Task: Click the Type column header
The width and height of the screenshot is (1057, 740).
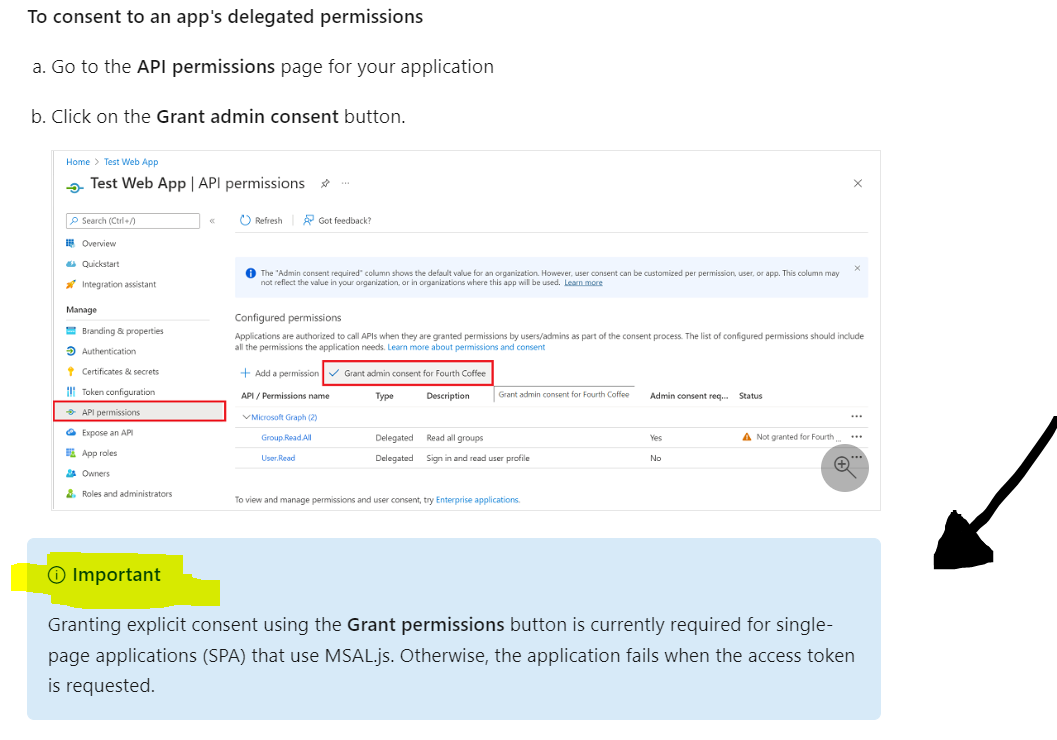Action: (384, 396)
